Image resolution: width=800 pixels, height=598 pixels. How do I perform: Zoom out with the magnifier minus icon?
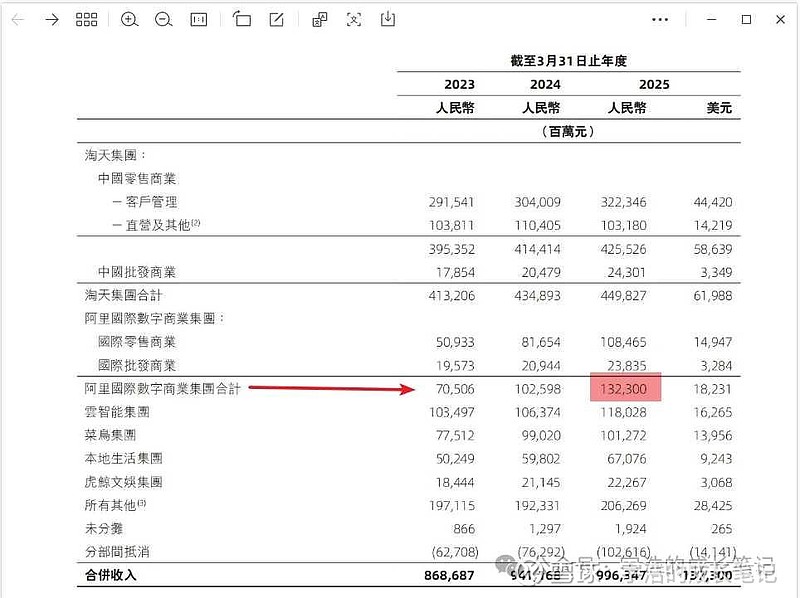[x=164, y=20]
